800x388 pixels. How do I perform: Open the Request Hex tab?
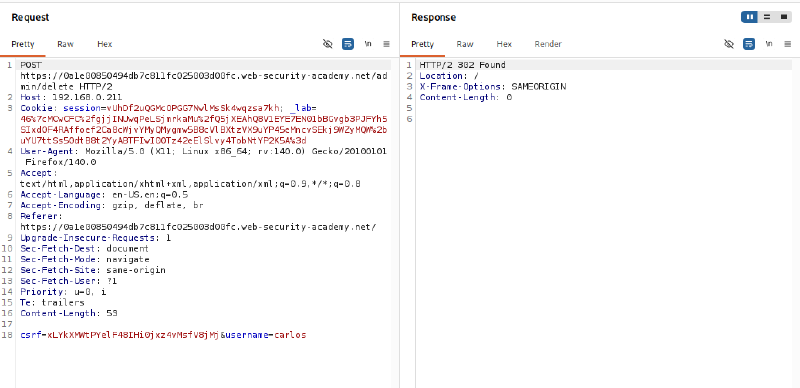105,44
